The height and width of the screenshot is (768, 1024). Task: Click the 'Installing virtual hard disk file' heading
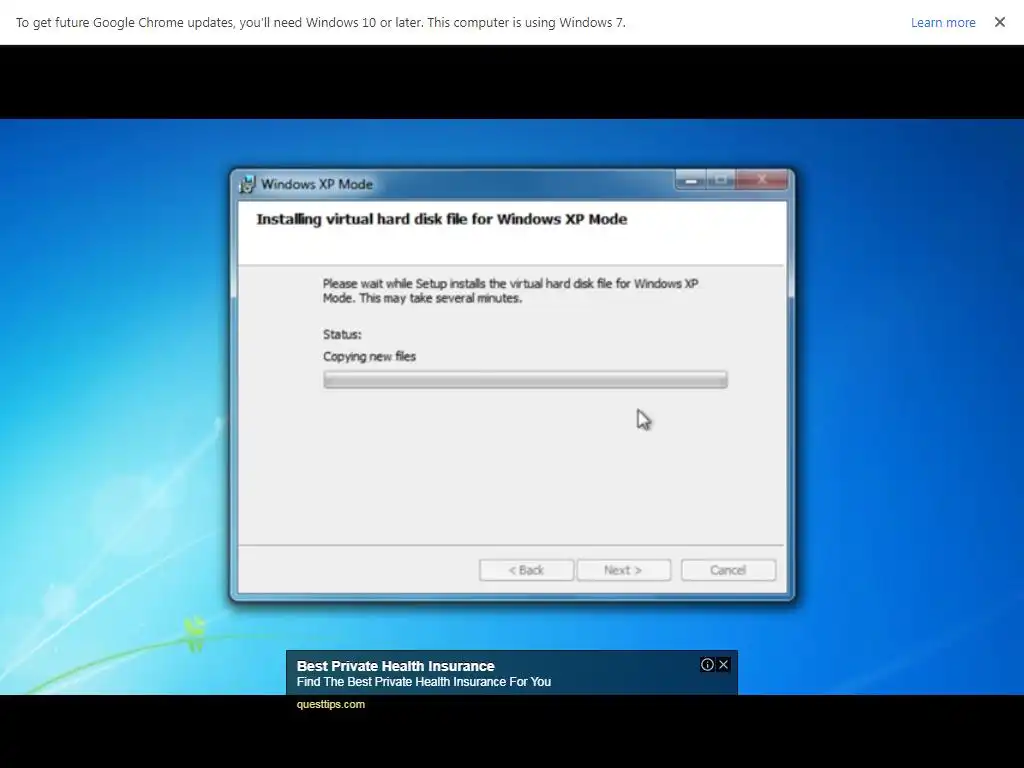coord(441,219)
